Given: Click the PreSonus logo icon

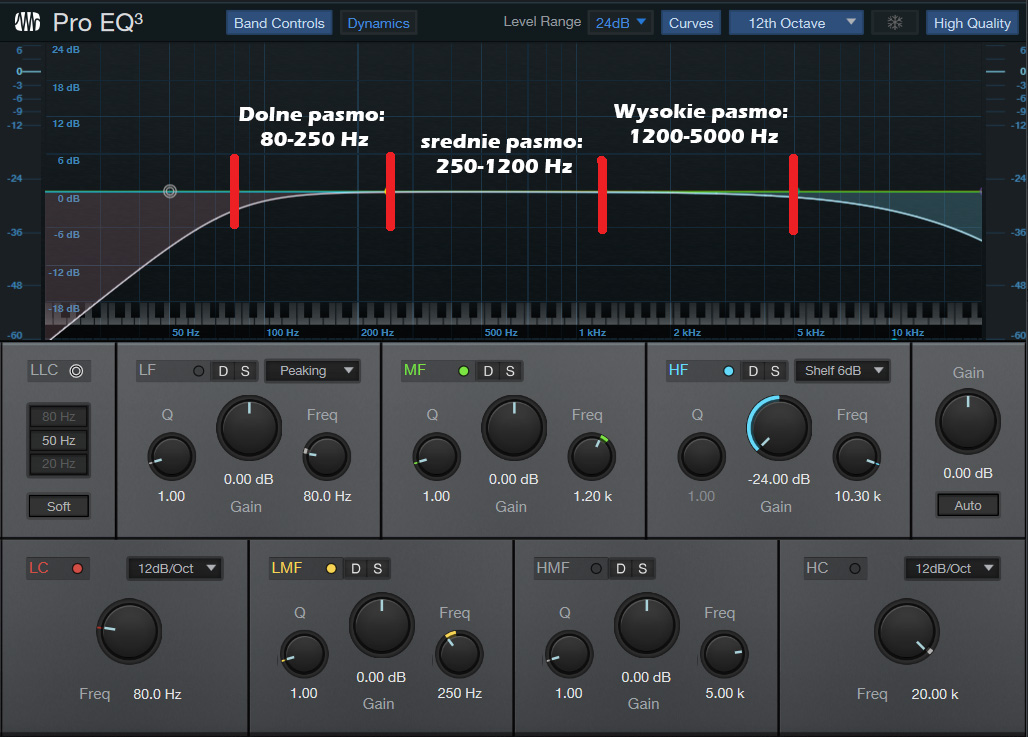Looking at the screenshot, I should 28,22.
